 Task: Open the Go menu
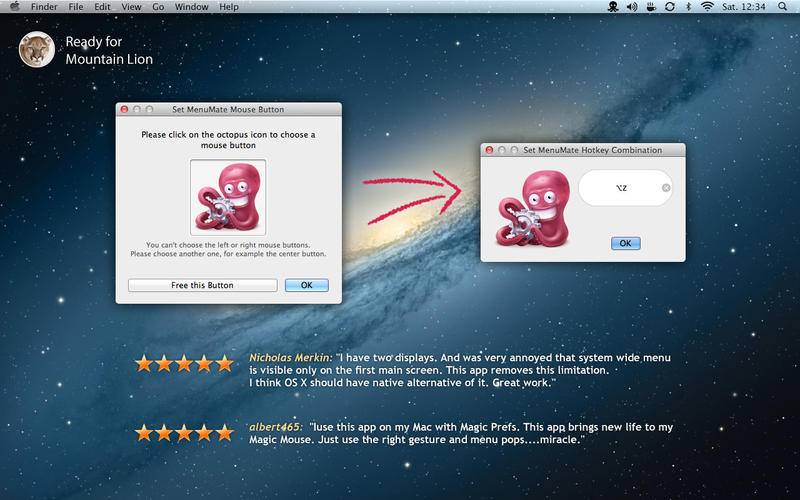point(158,7)
